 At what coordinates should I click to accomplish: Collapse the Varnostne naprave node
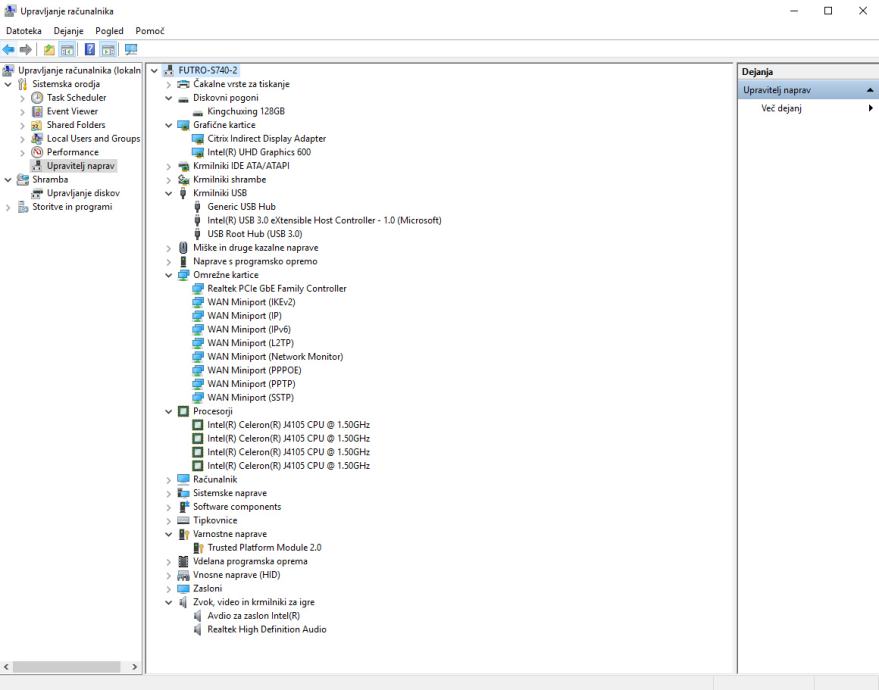169,534
